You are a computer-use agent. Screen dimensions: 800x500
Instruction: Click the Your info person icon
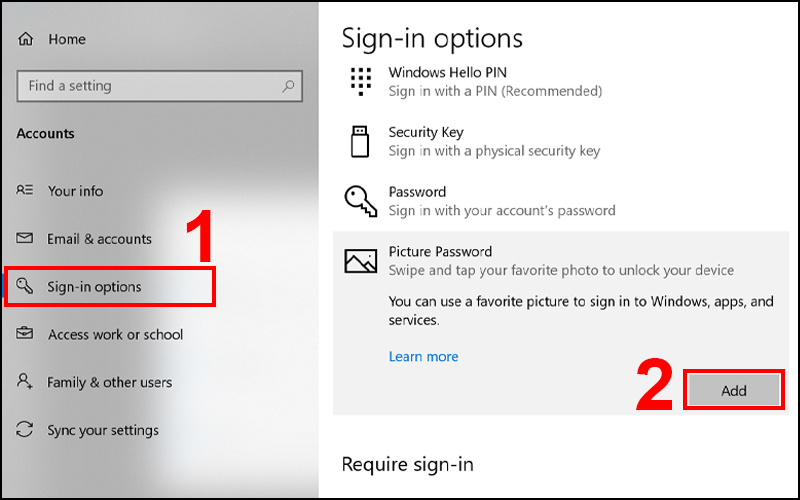[26, 191]
